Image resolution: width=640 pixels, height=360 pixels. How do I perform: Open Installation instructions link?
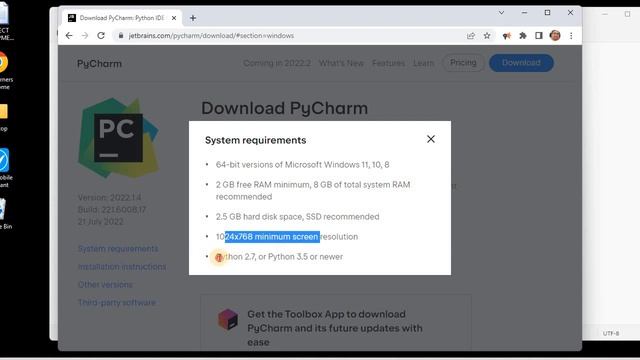click(x=122, y=267)
